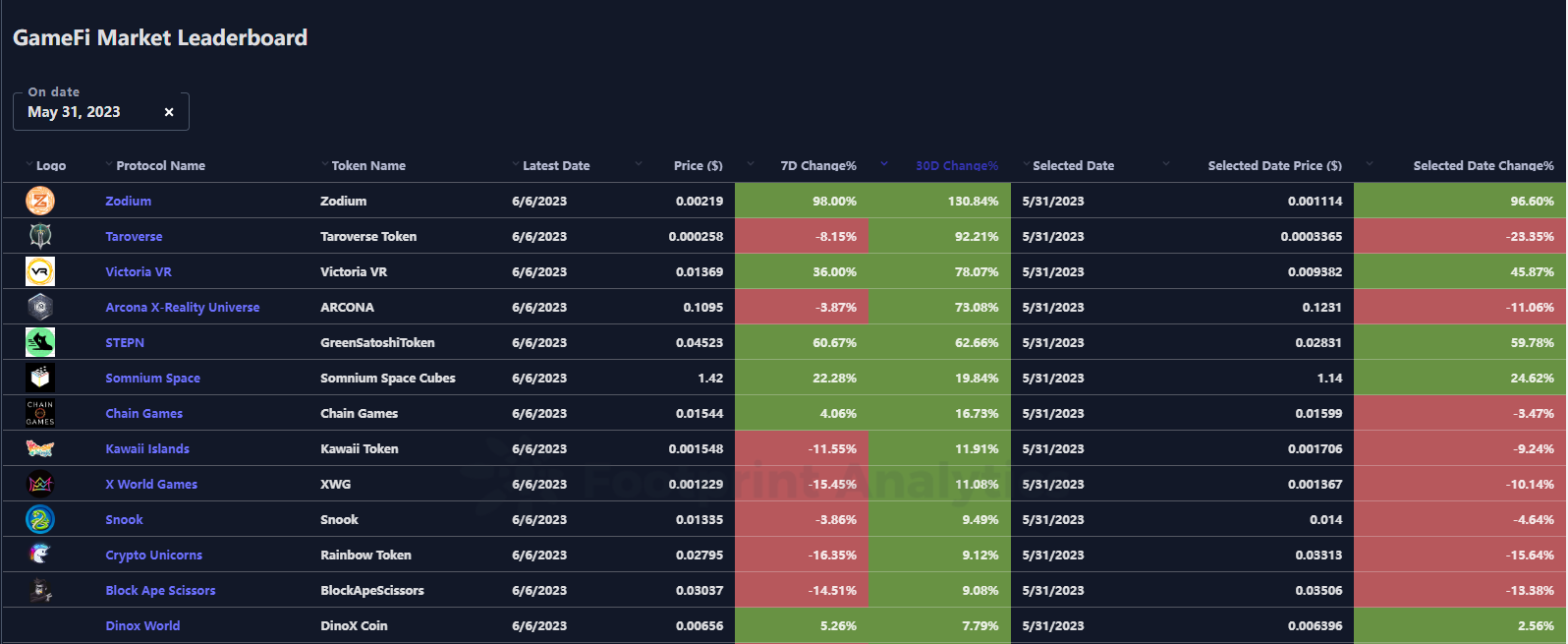Open the Block Ape Scissors link
The image size is (1568, 644).
(x=160, y=591)
